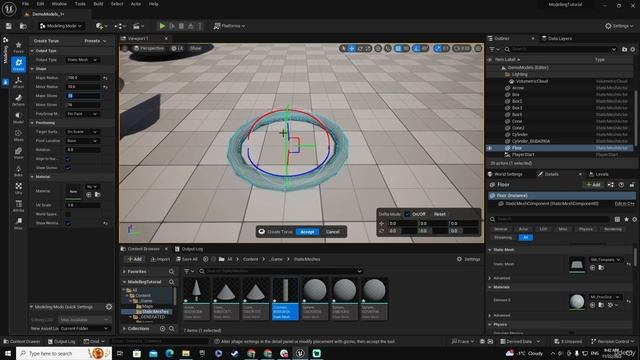The width and height of the screenshot is (640, 360).
Task: Click the Add component button in Details
Action: (x=593, y=185)
